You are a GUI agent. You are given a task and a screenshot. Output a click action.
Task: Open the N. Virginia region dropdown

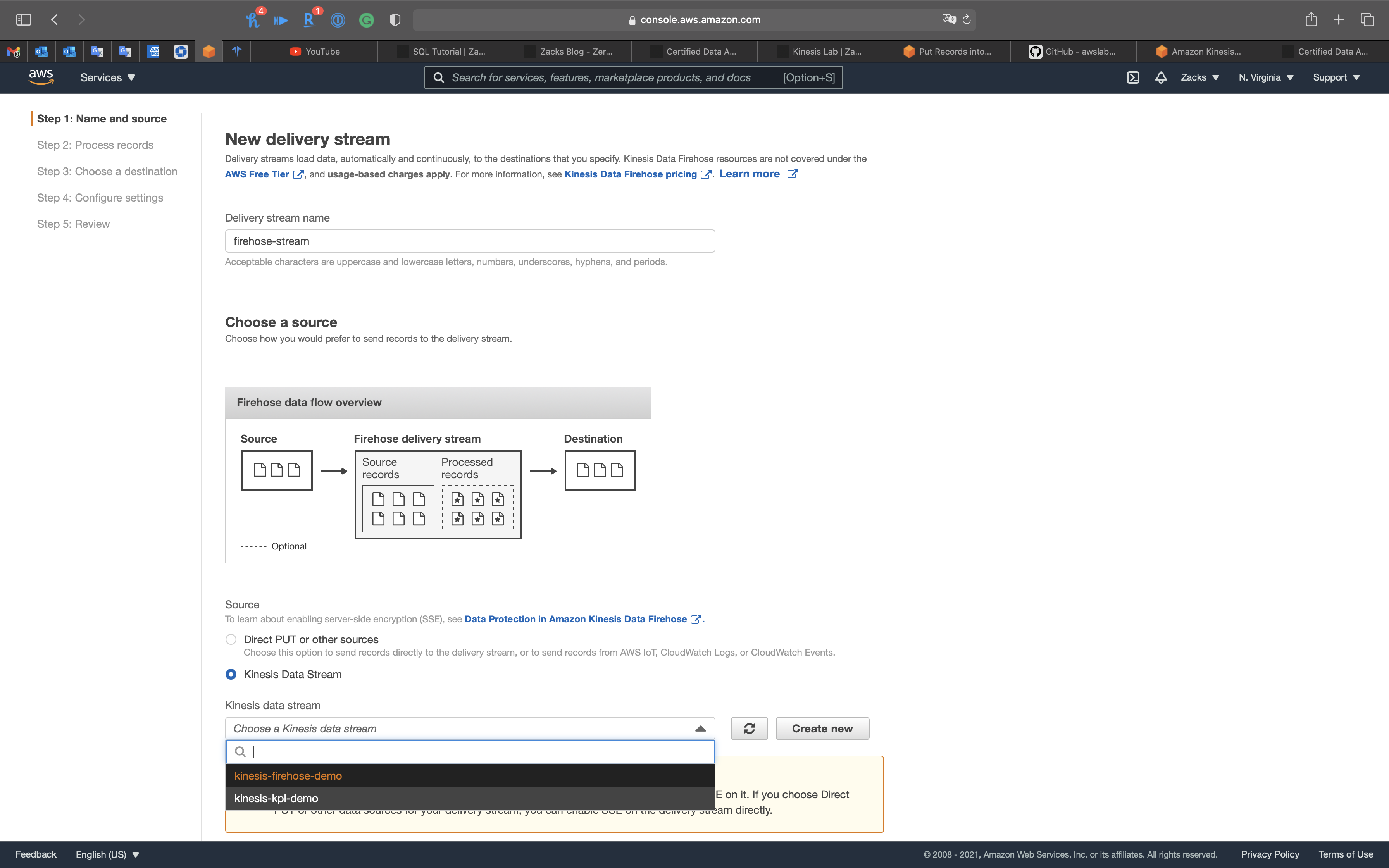(x=1266, y=77)
